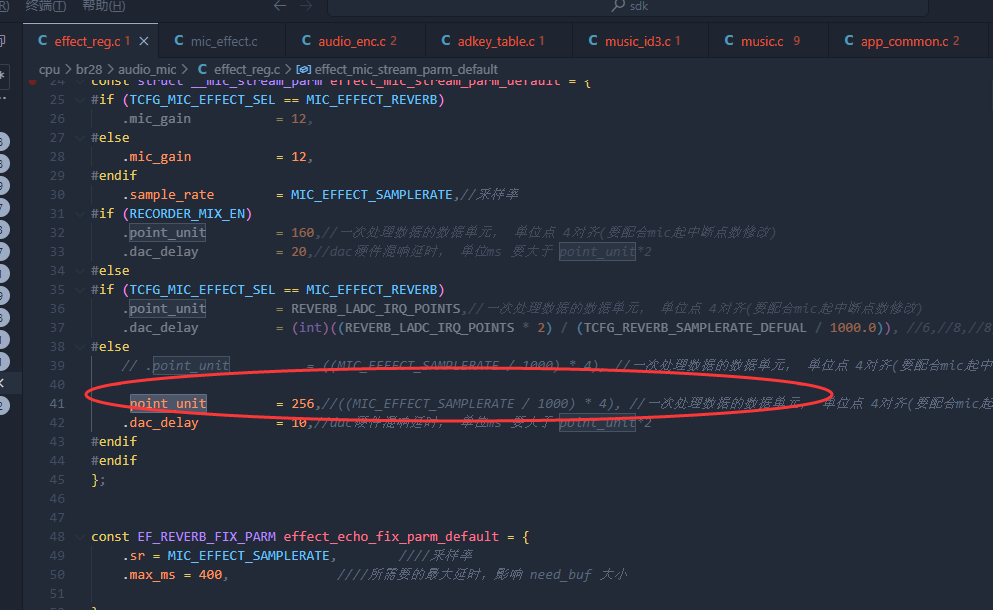
Task: Fold the #else block at line 27
Action: click(80, 137)
